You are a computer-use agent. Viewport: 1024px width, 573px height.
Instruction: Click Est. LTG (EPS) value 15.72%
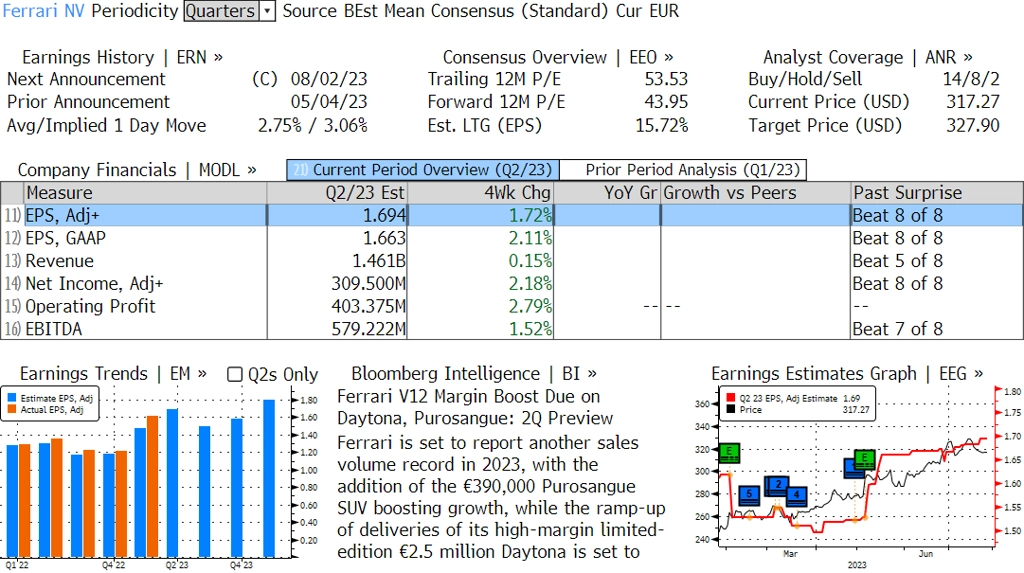coord(662,125)
